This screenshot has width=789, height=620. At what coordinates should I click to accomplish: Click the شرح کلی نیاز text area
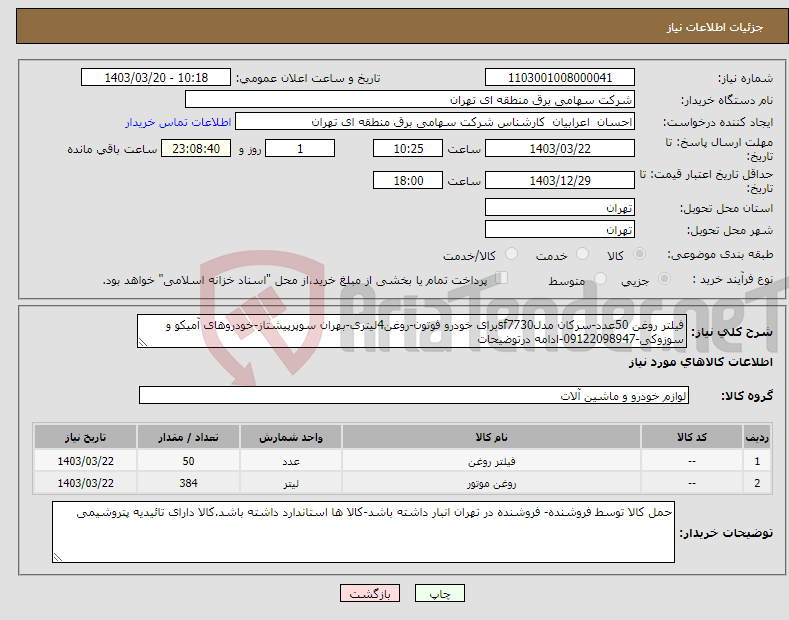(x=412, y=331)
